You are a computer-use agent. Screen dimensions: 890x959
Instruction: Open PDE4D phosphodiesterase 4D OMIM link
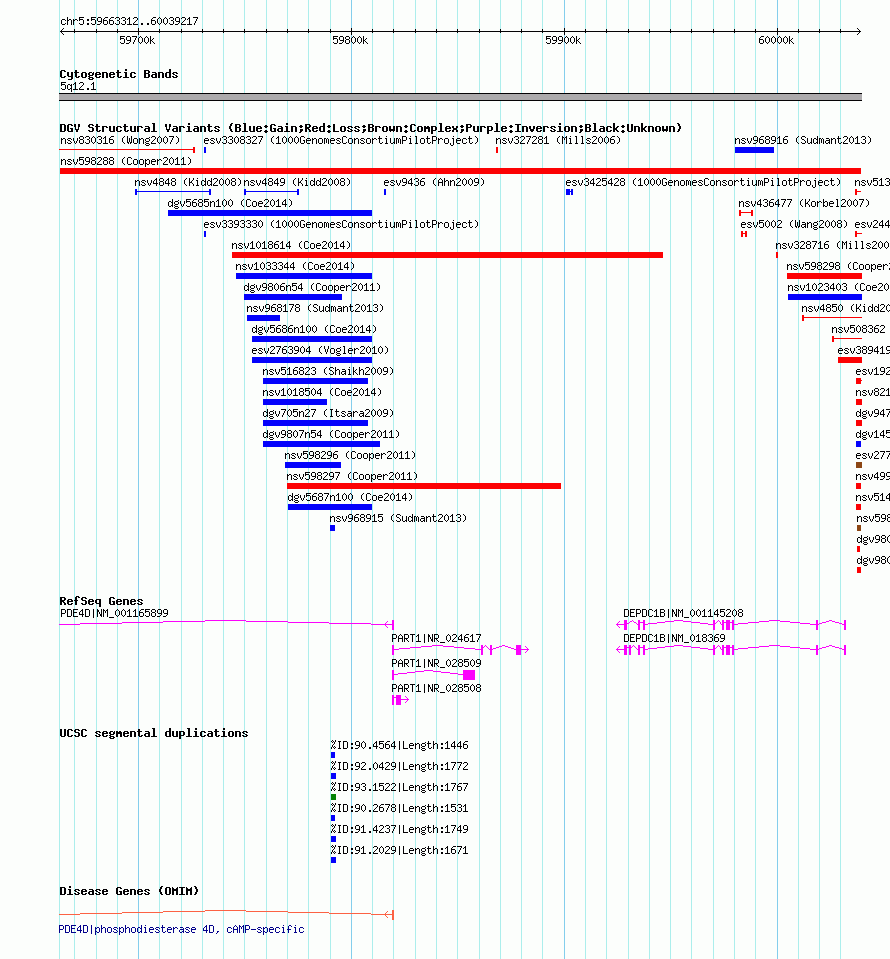point(181,930)
